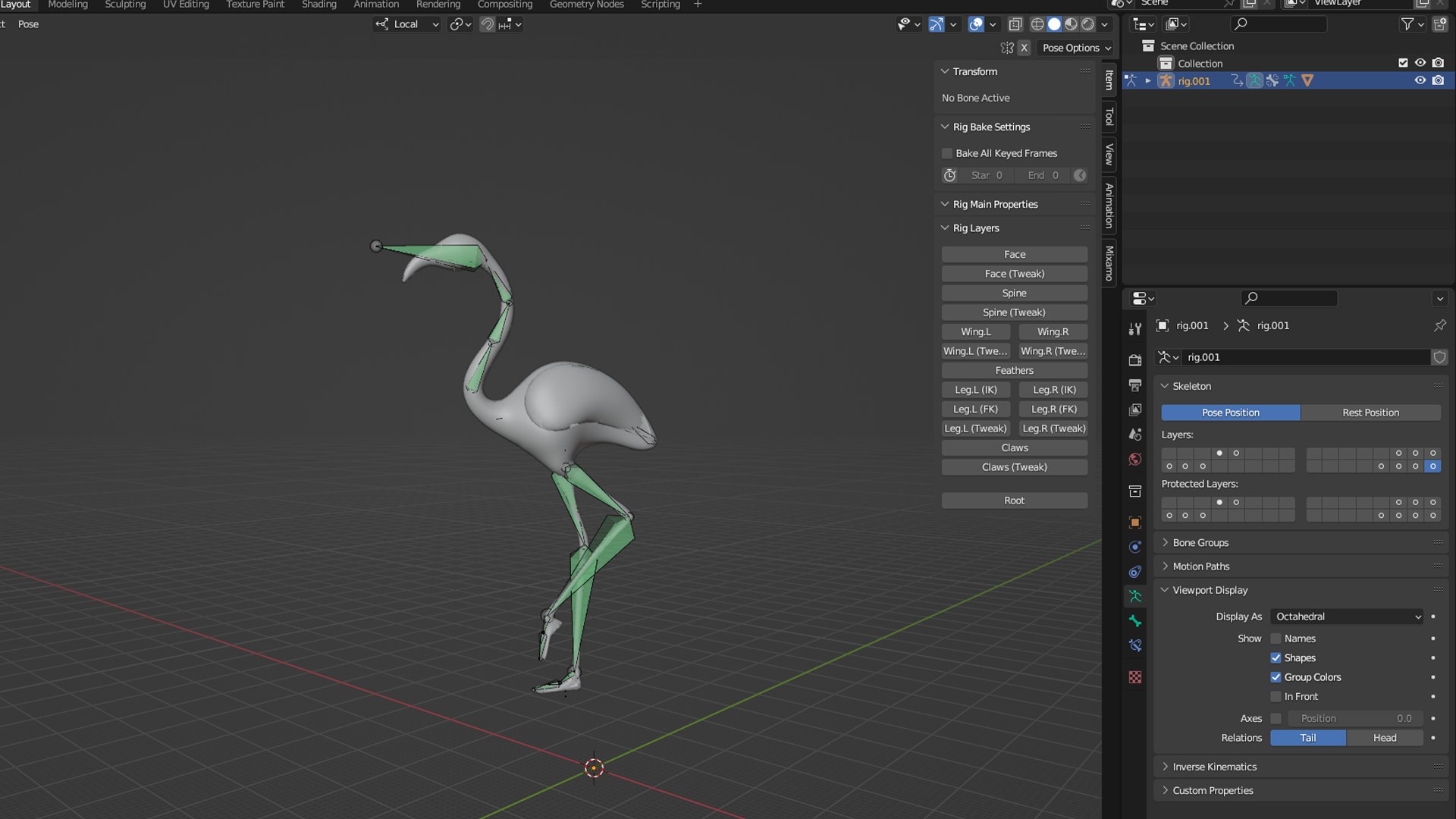The width and height of the screenshot is (1456, 819).
Task: Toggle Collection exclude checkbox in Outliner
Action: (1403, 63)
